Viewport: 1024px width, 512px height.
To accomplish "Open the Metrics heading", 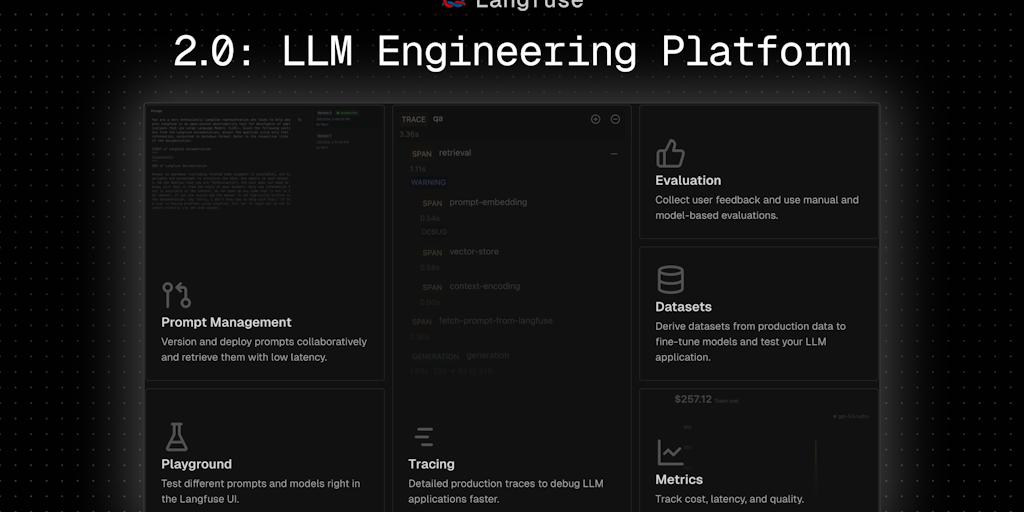I will click(x=679, y=479).
